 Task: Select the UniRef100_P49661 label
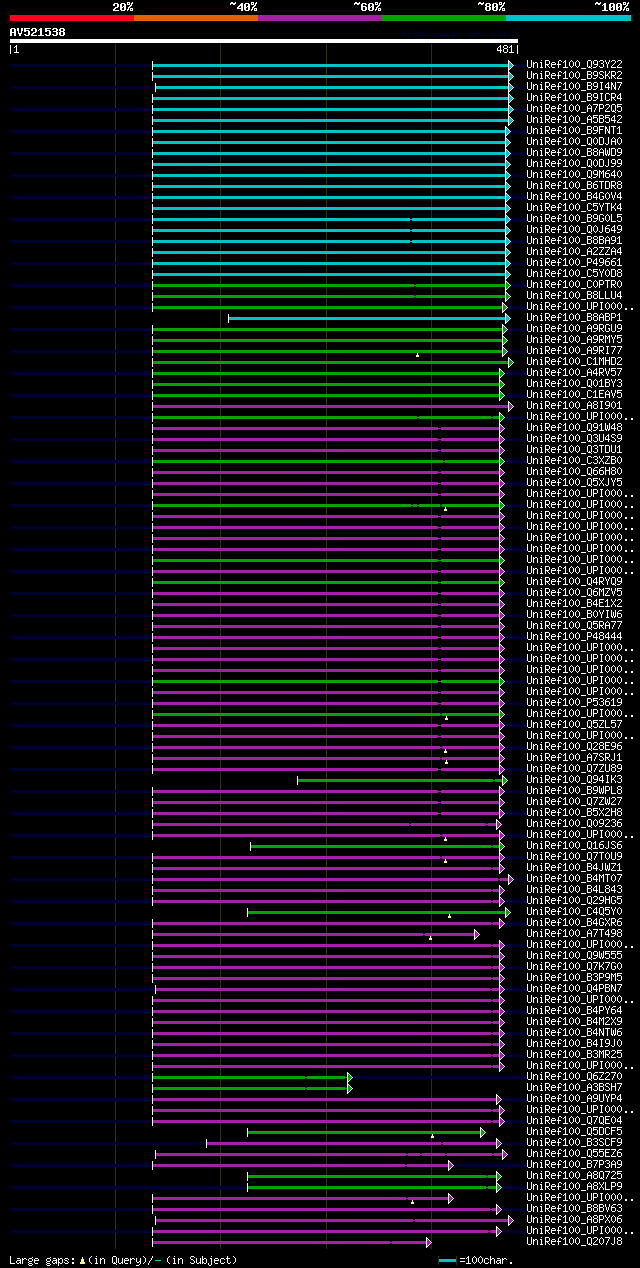(x=574, y=262)
